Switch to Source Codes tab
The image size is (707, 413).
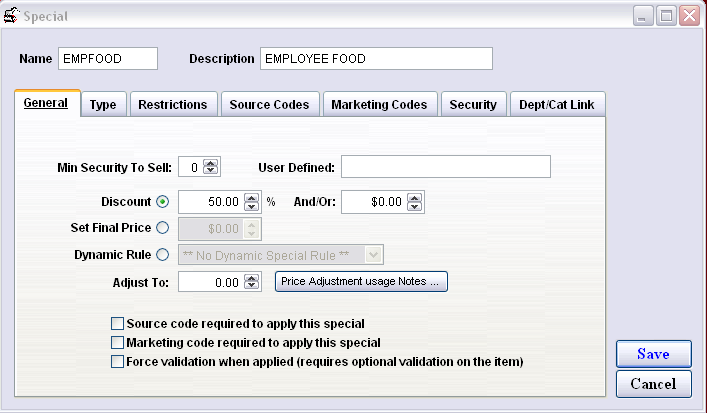coord(270,105)
